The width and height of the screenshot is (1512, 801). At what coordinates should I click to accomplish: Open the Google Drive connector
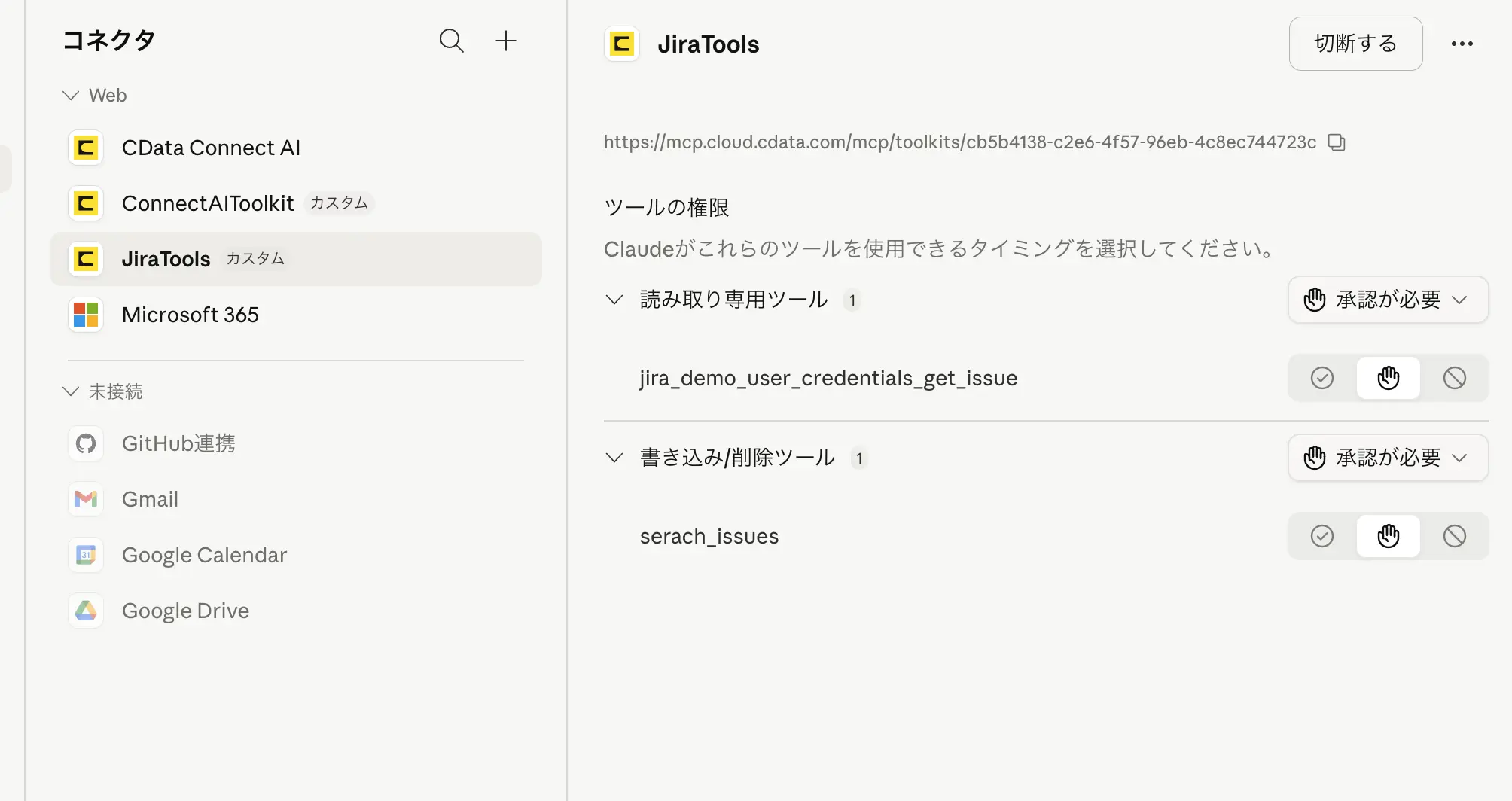pos(296,611)
